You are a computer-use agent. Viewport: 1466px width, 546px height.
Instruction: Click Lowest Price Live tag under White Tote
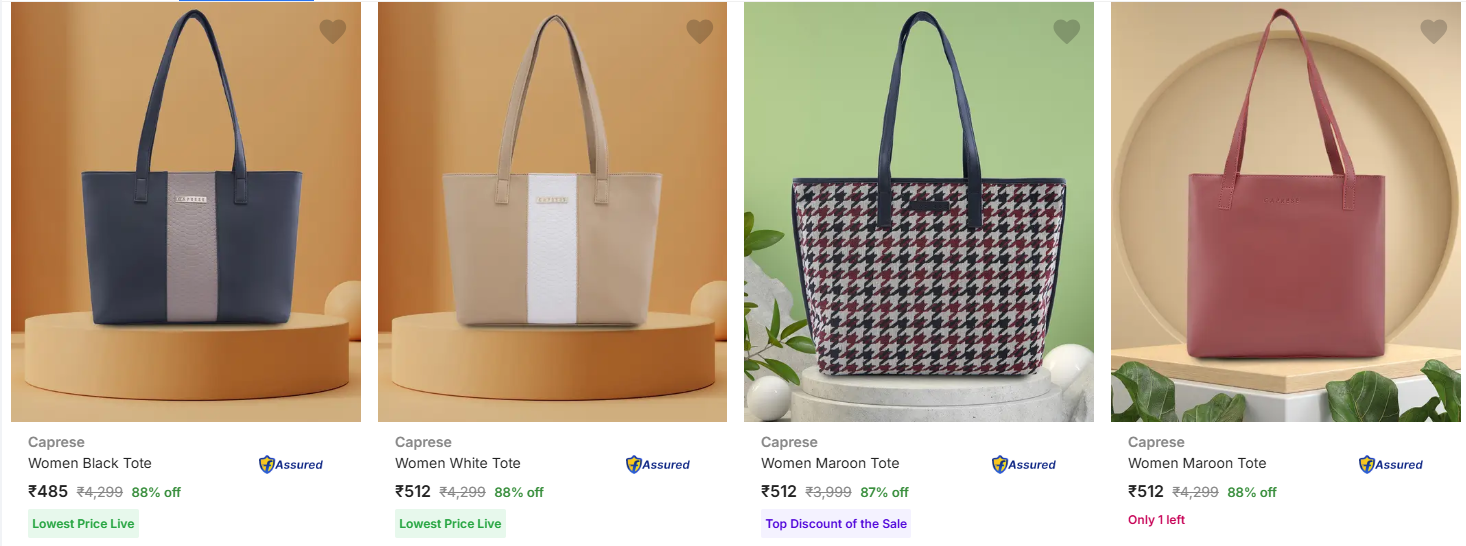[450, 524]
